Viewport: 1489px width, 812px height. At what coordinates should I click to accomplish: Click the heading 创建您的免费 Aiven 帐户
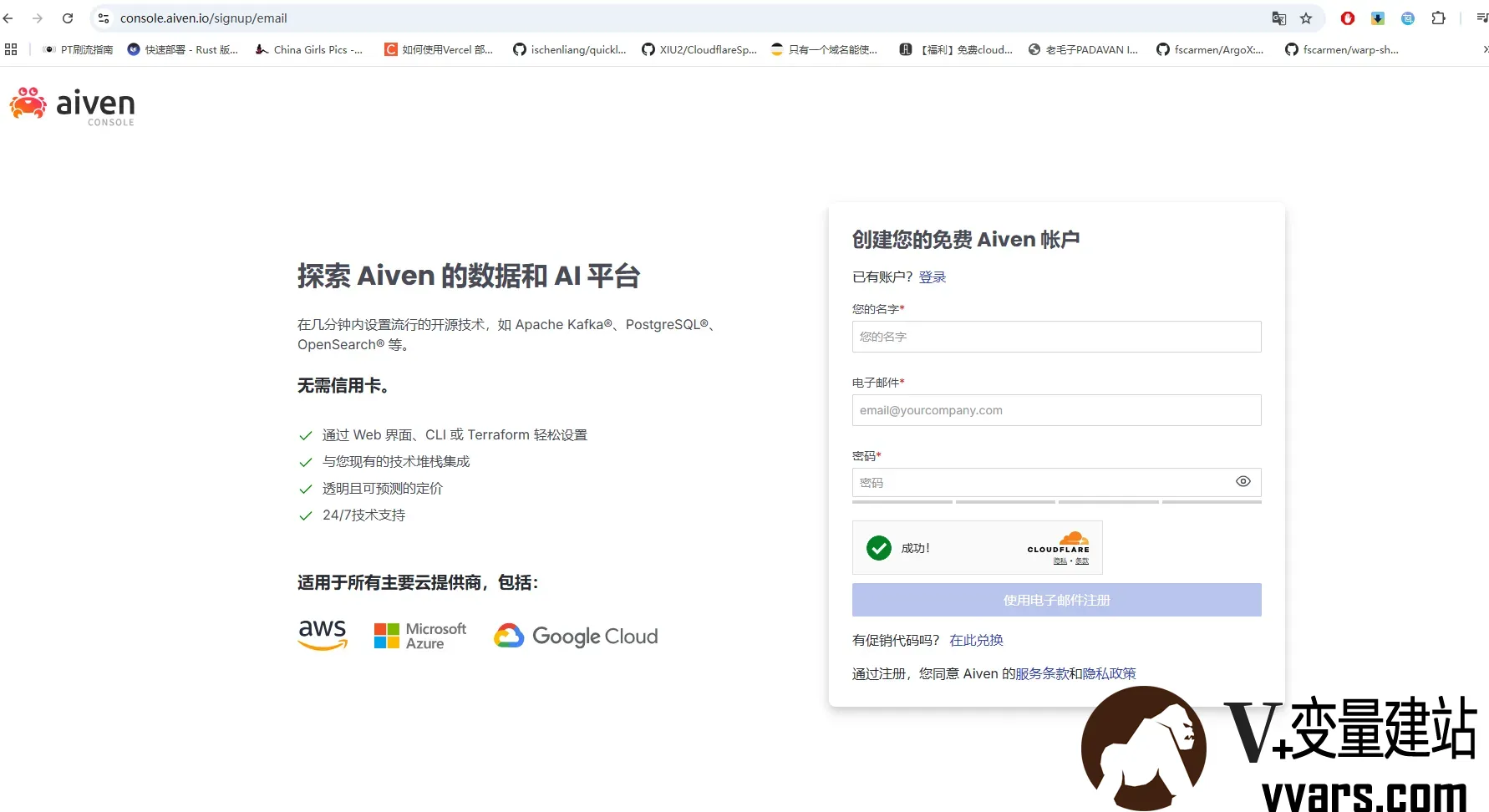(966, 240)
